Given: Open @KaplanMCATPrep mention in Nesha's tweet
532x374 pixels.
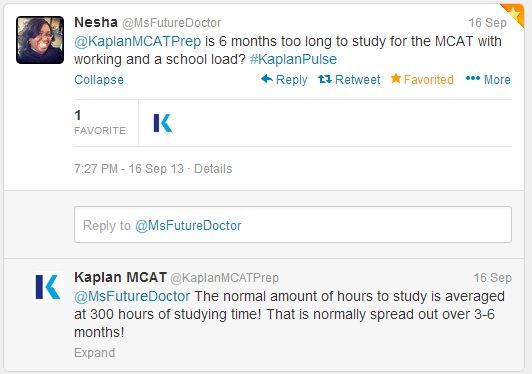Looking at the screenshot, I should [x=138, y=41].
